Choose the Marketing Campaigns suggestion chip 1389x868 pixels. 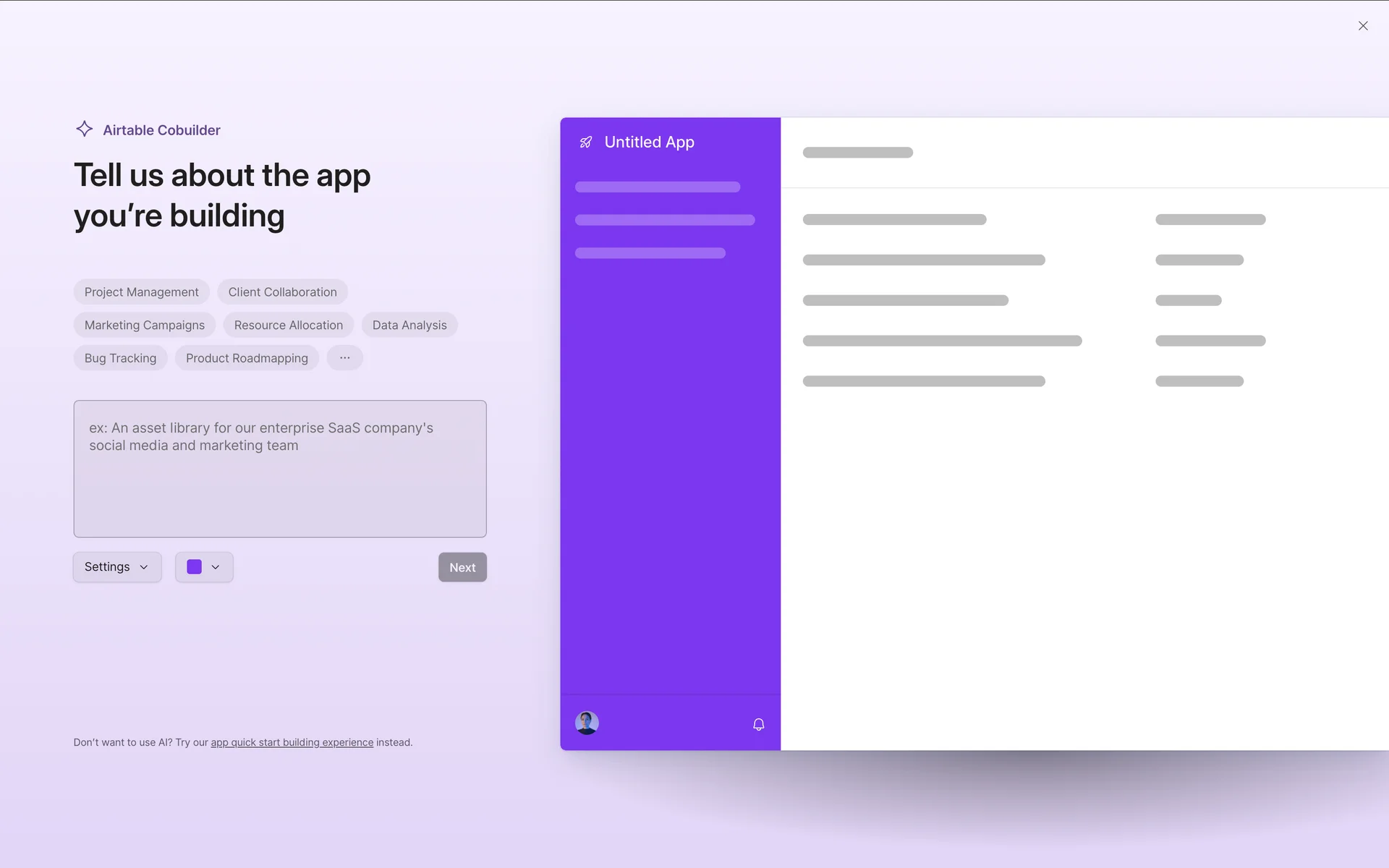144,325
